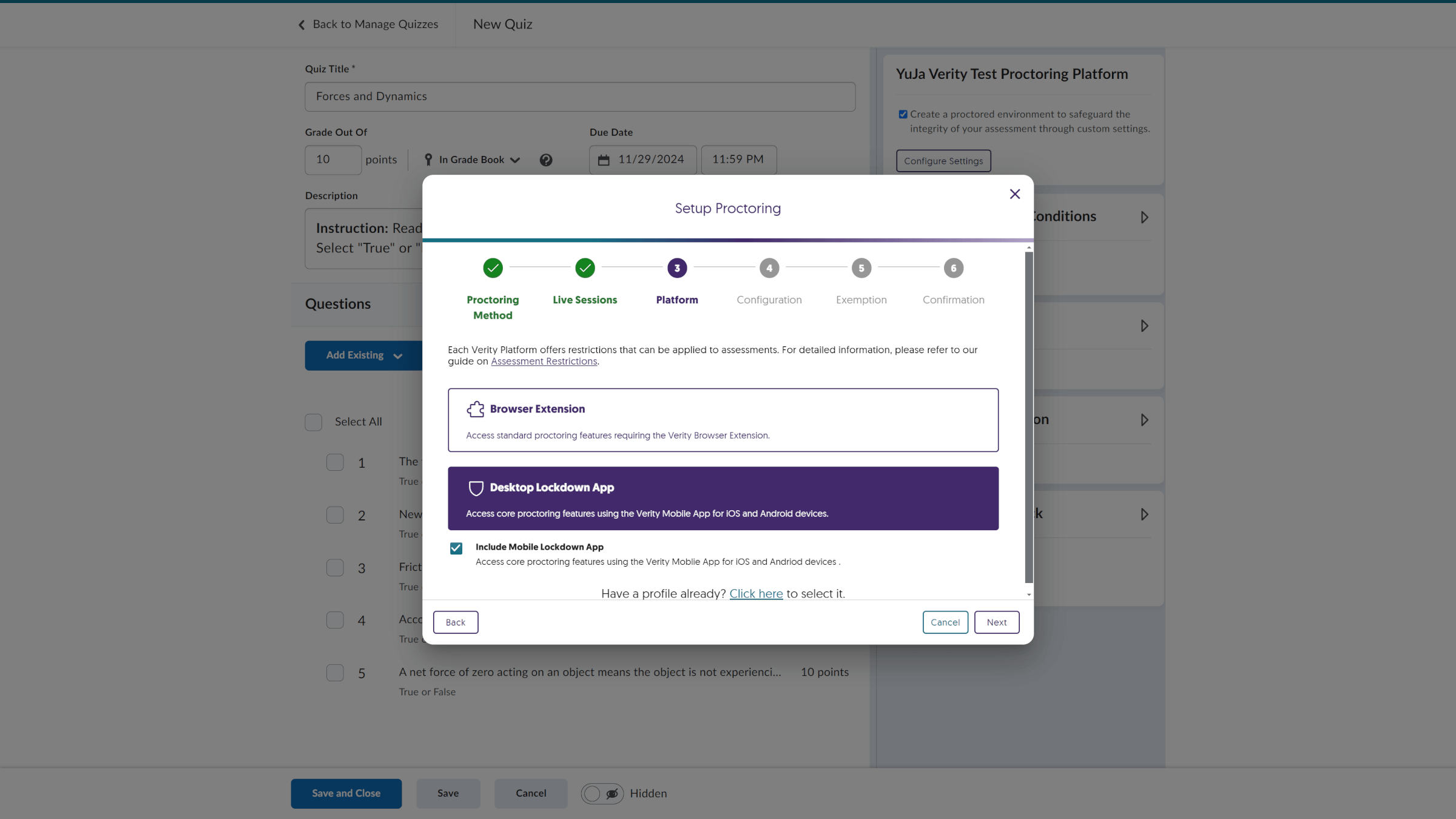
Task: Expand the side panel ending in 'k'
Action: 1144,514
